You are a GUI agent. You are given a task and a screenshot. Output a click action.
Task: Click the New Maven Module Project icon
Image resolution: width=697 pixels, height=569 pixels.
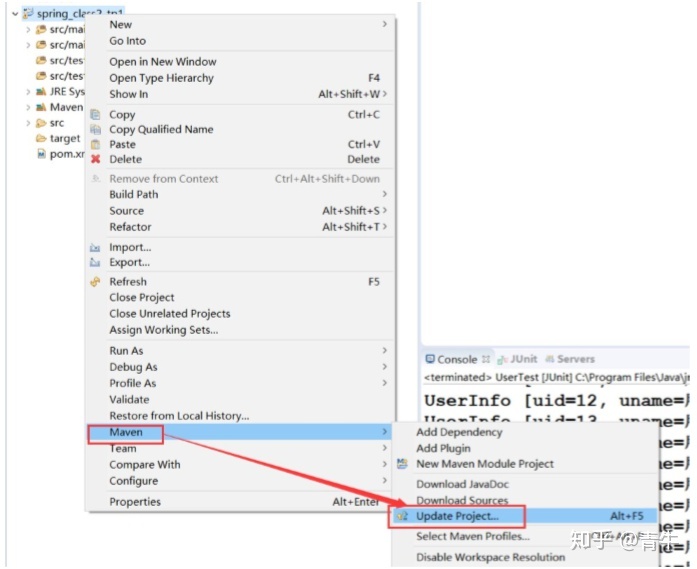tap(402, 464)
